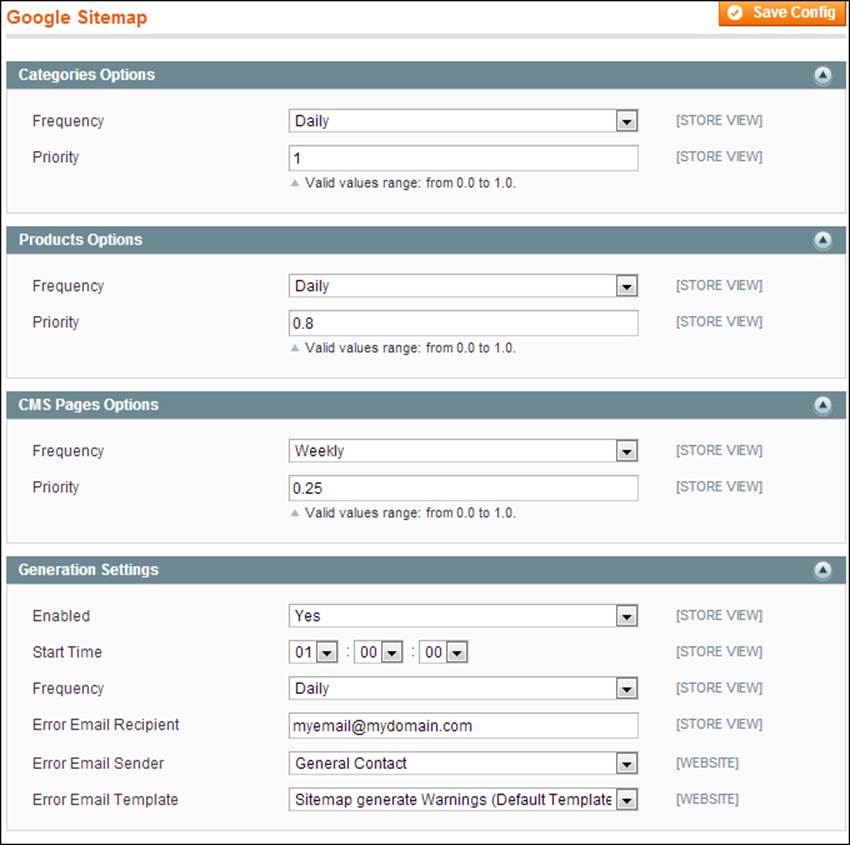Click the Save Config button
Image resolution: width=850 pixels, height=845 pixels.
(x=782, y=13)
